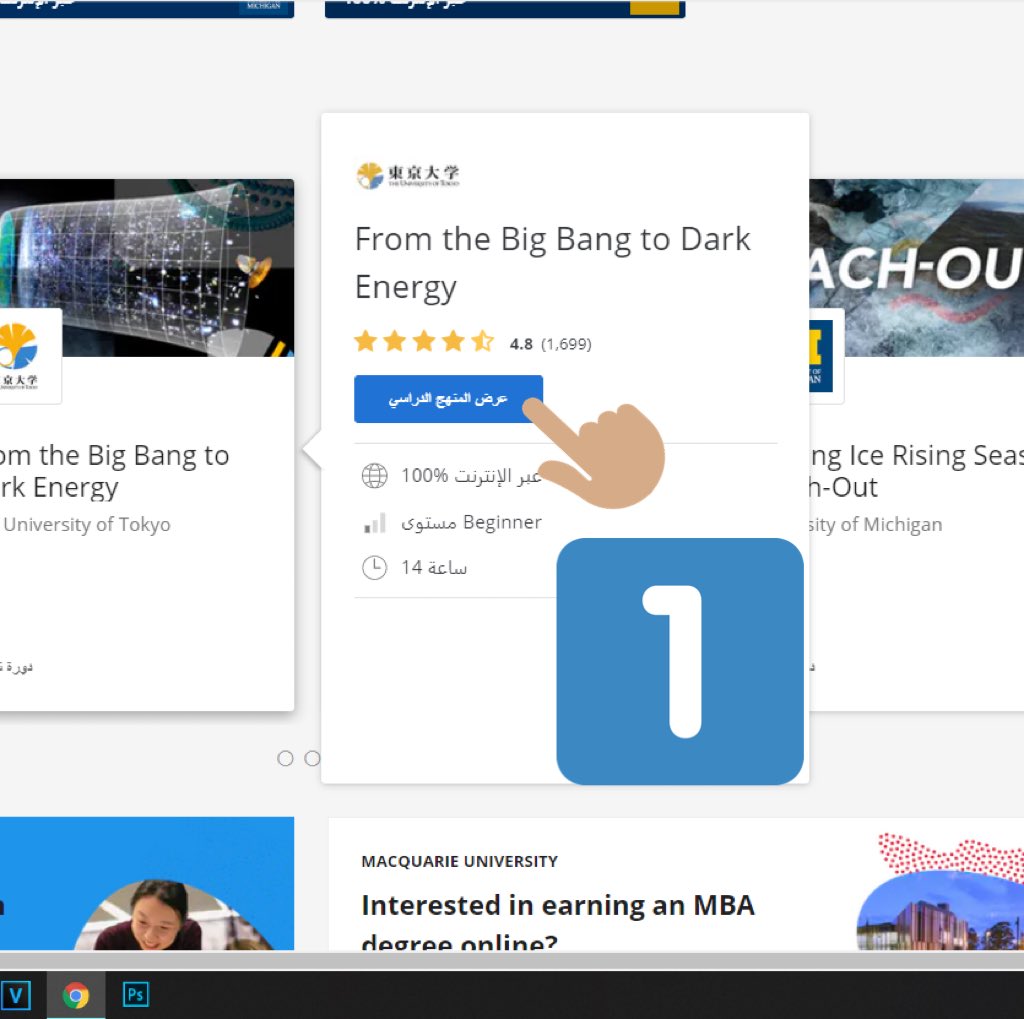Click MACQUARIE UNIVERSITY label
The width and height of the screenshot is (1024, 1019).
point(460,862)
